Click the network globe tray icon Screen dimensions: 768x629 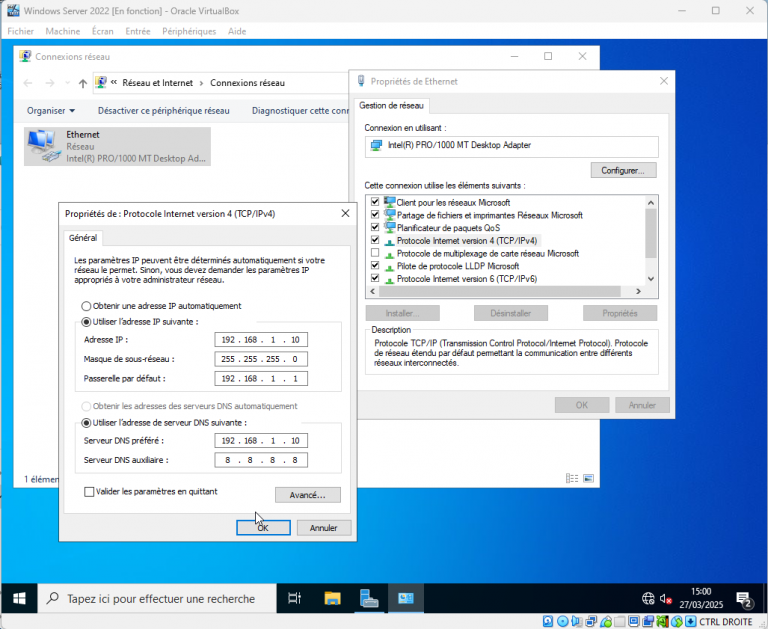tap(648, 599)
